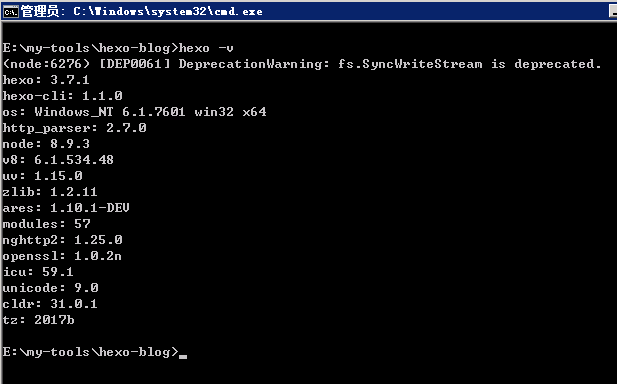Screen dimensions: 617x384
Task: Open the cmd.exe system menu icon
Action: click(x=10, y=11)
